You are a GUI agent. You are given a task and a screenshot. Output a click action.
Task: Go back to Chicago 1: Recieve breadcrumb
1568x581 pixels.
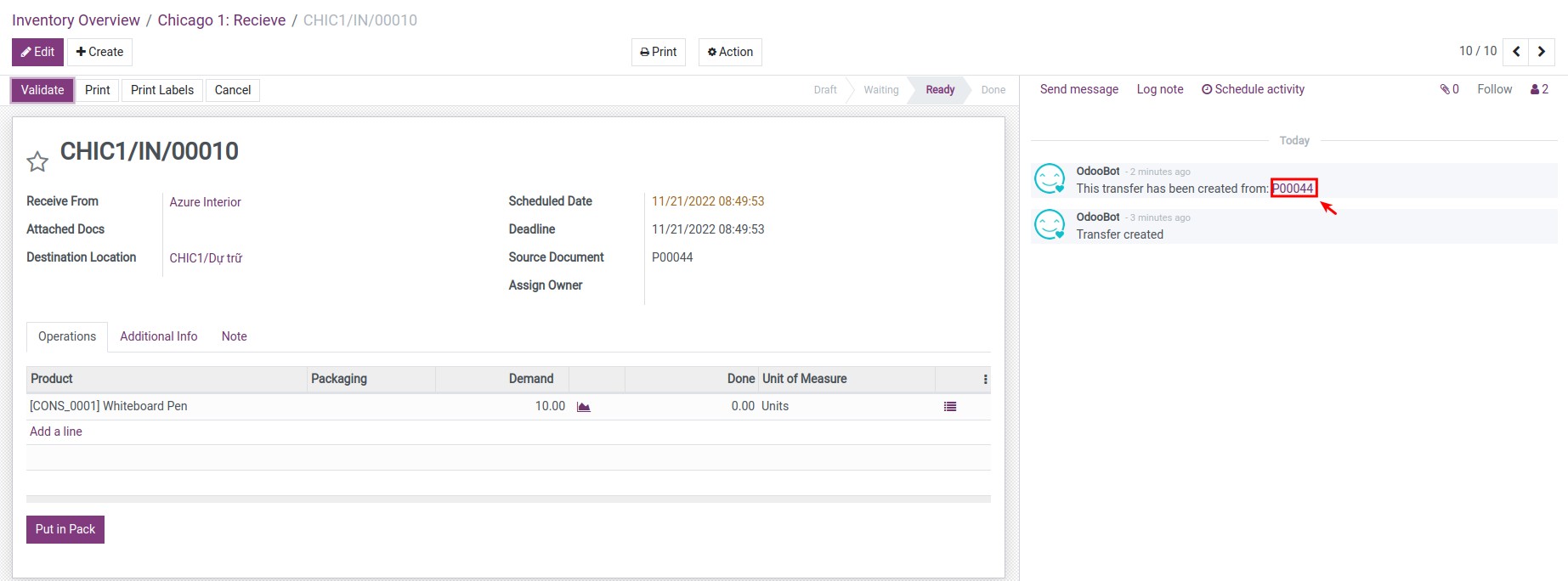tap(222, 20)
